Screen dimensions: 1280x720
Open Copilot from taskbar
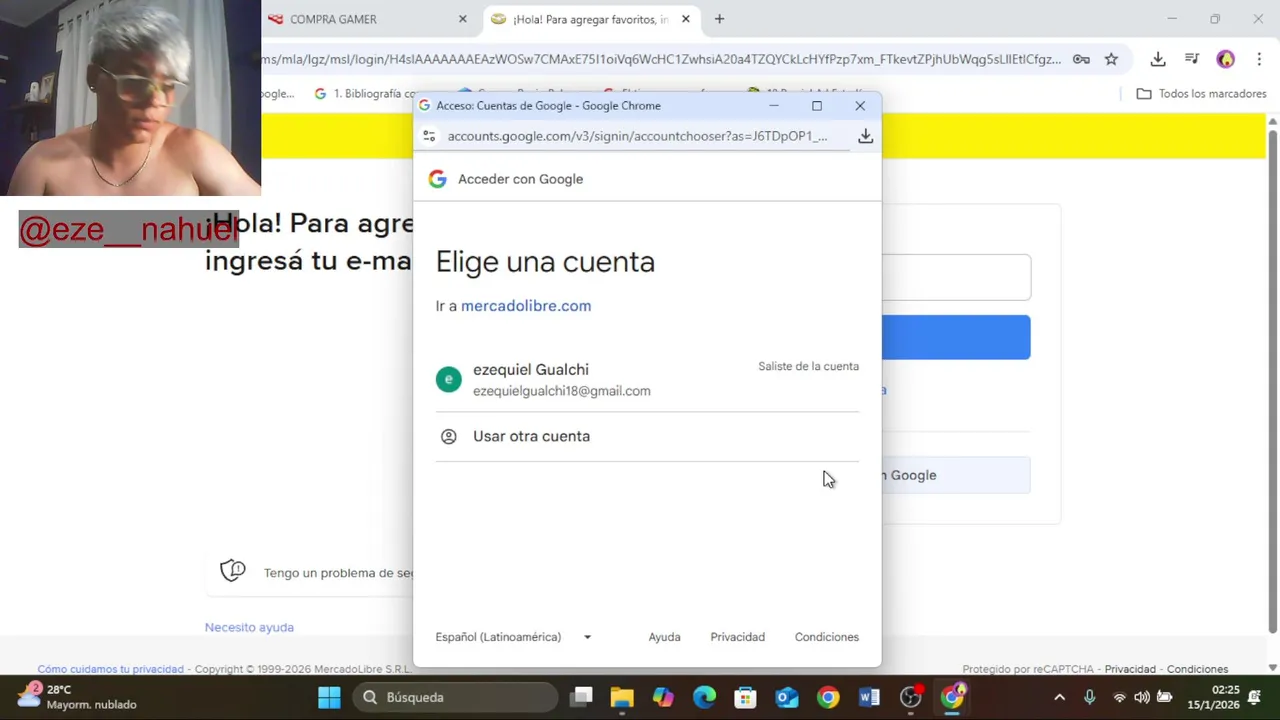click(663, 697)
